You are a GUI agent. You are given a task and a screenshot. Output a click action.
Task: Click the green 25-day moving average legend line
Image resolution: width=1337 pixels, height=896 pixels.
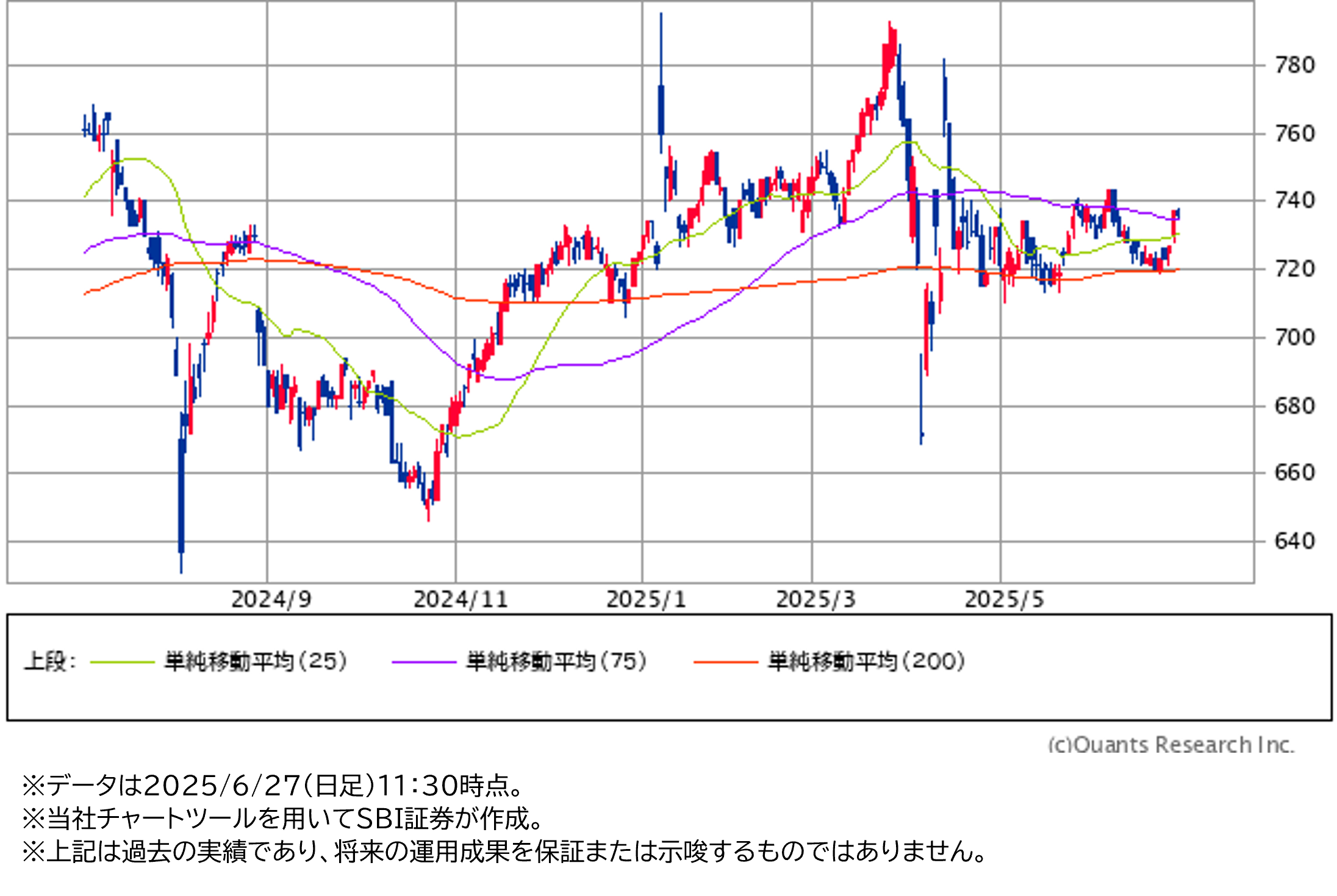(122, 662)
